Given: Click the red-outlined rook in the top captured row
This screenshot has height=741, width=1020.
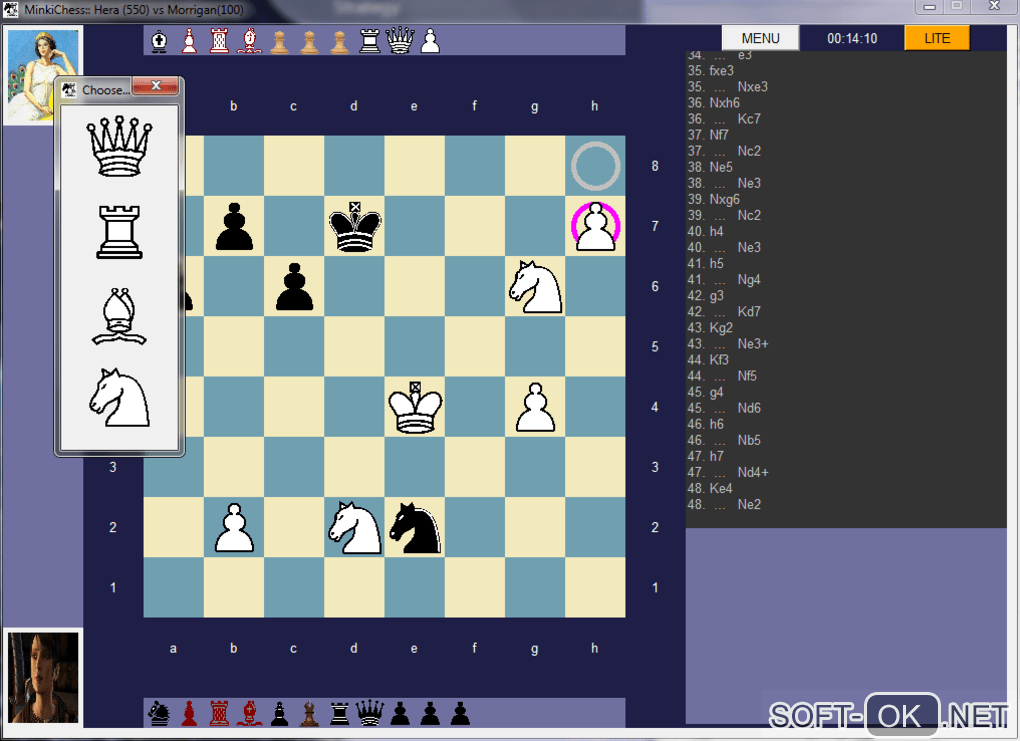Looking at the screenshot, I should pos(219,41).
